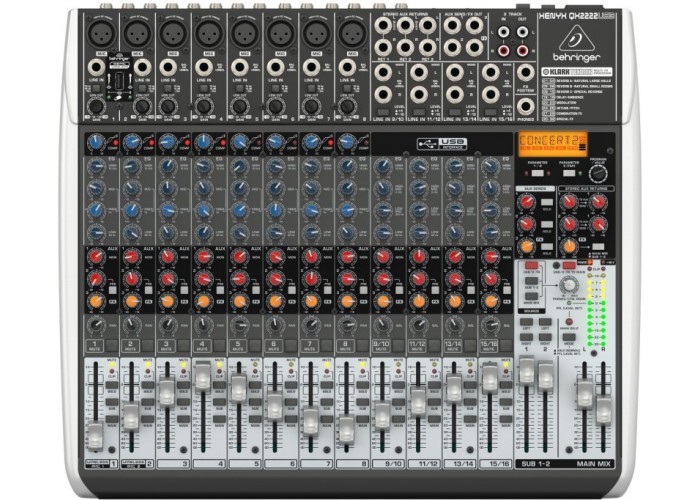This screenshot has width=700, height=500.
Task: Click the Klark Teknik effects logo
Action: [577, 71]
